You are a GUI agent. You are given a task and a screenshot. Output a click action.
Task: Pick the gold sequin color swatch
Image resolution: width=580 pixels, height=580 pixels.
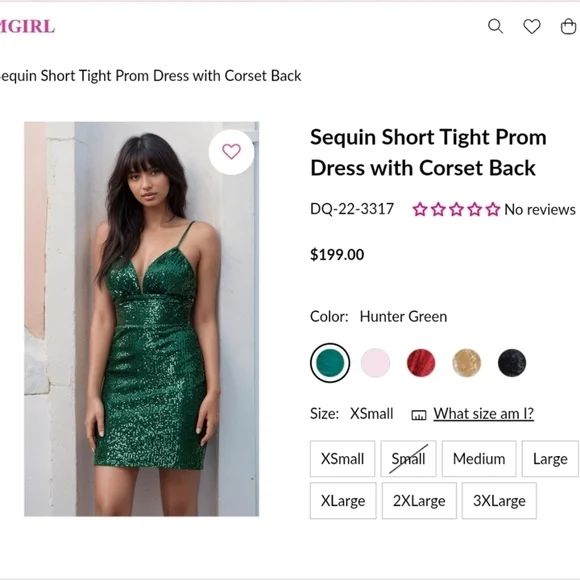pos(466,362)
